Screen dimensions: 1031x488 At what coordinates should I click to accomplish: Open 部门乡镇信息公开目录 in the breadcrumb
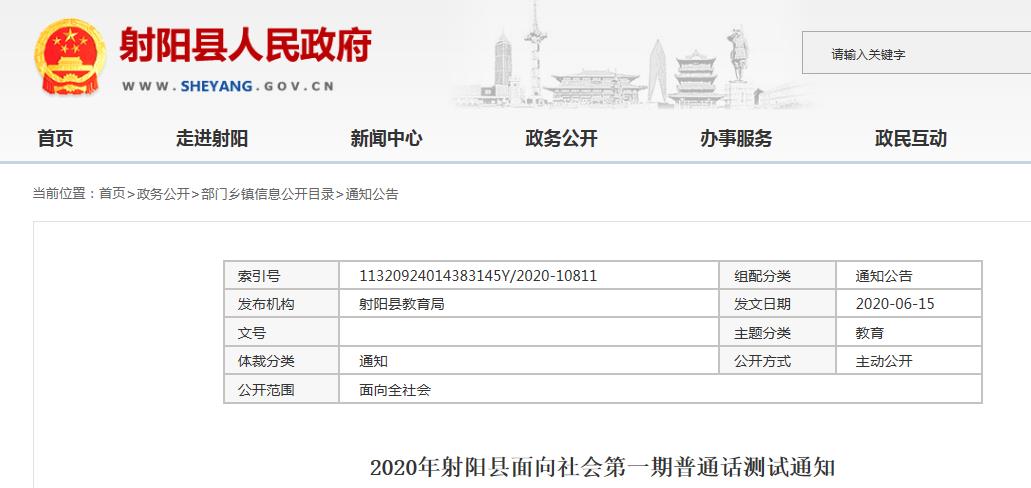tap(268, 194)
